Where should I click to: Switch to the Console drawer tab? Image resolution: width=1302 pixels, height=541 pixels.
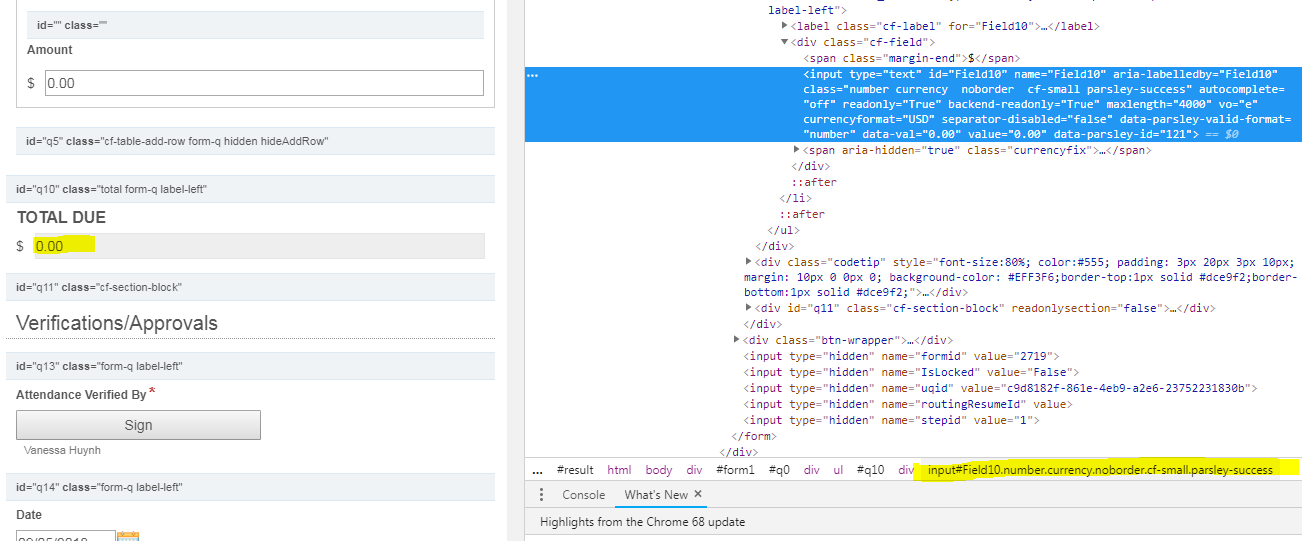coord(583,495)
